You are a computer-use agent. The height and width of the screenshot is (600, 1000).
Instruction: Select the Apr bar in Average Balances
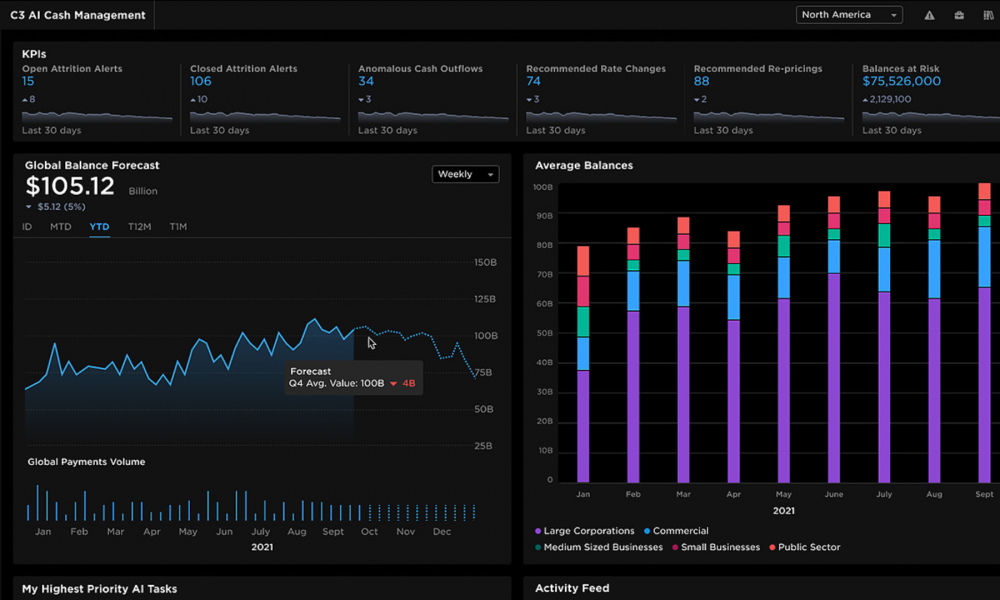(x=733, y=356)
